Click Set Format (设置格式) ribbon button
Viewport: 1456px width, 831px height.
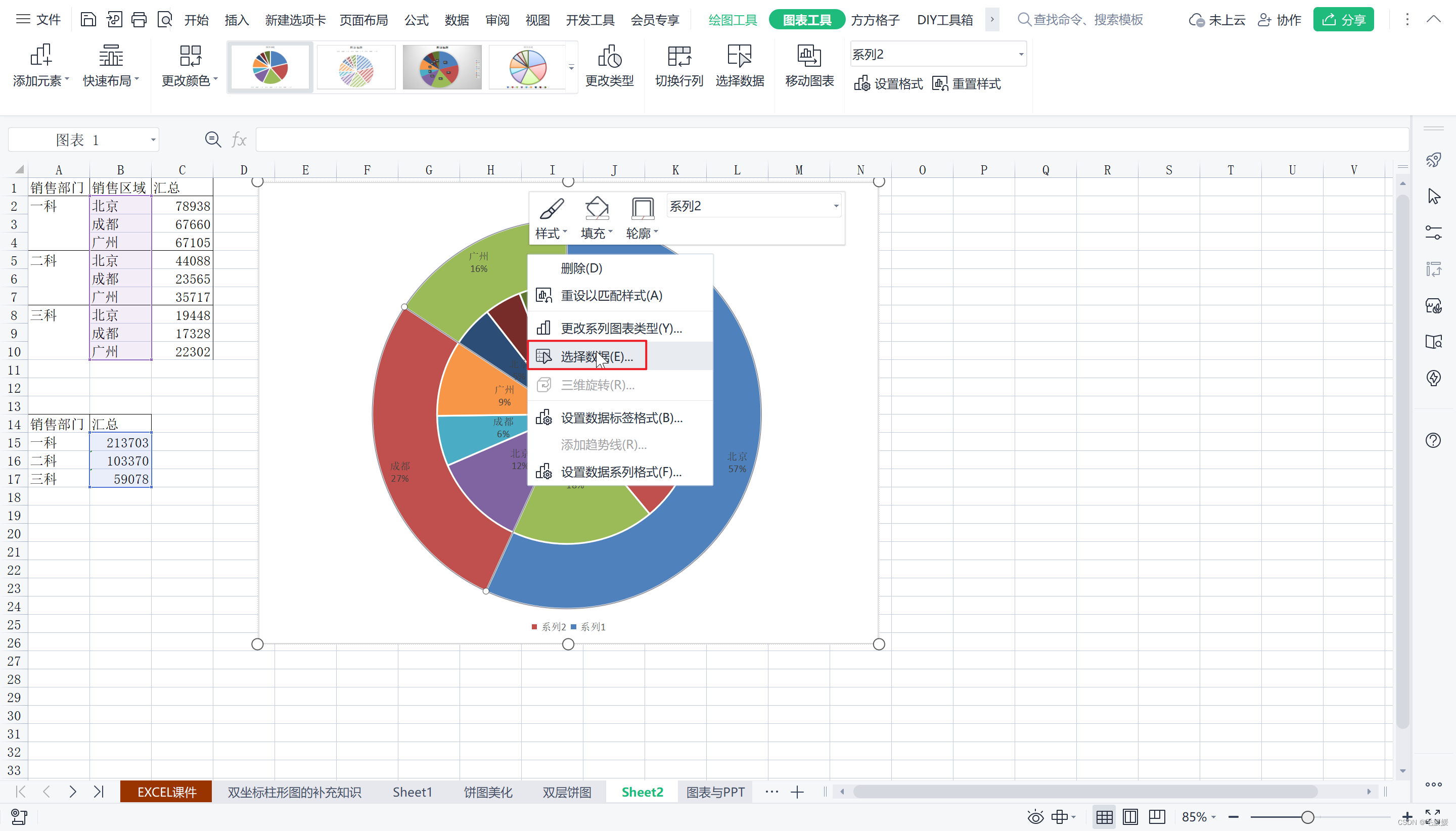coord(888,84)
